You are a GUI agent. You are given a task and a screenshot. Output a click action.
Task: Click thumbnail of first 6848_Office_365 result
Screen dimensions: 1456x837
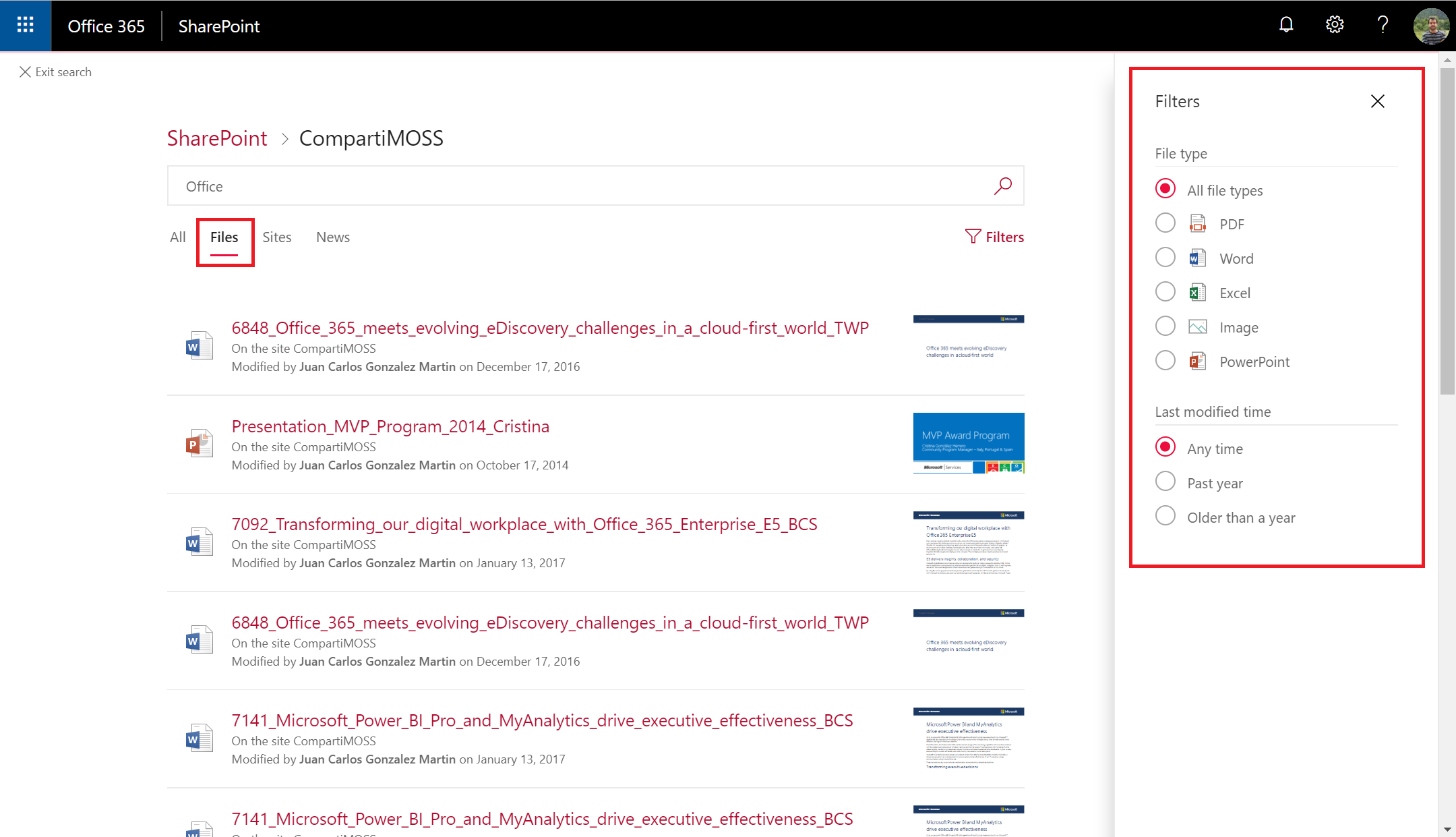[x=969, y=346]
